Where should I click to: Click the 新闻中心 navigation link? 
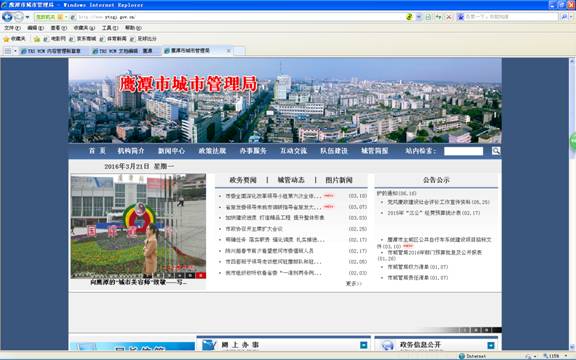pos(172,151)
